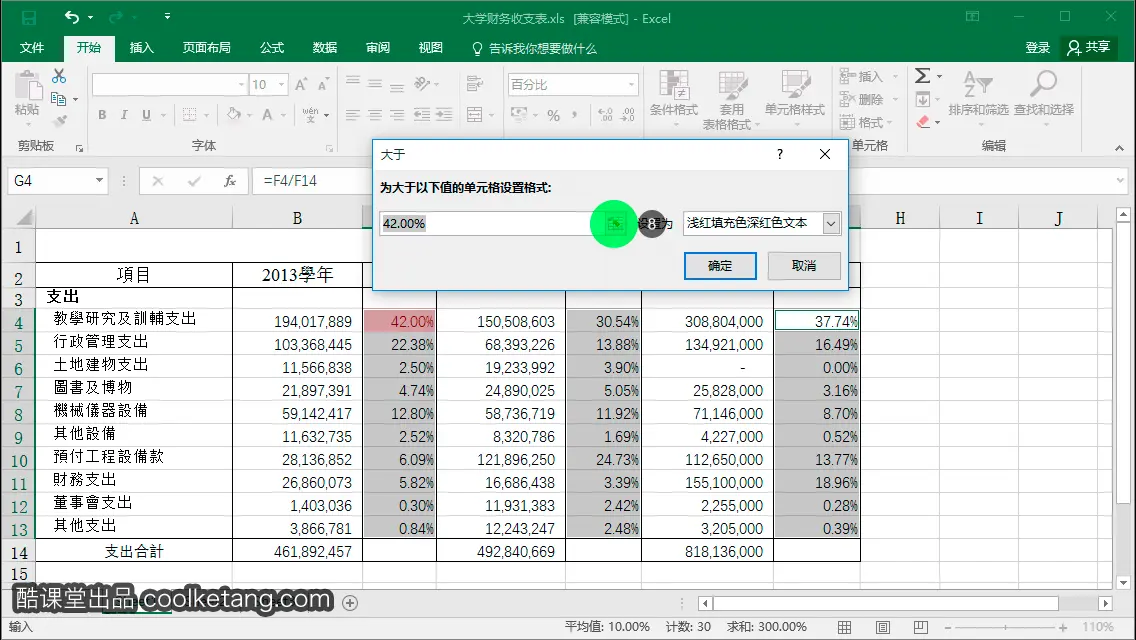
Task: Click the Cut scissors icon
Action: [x=59, y=76]
